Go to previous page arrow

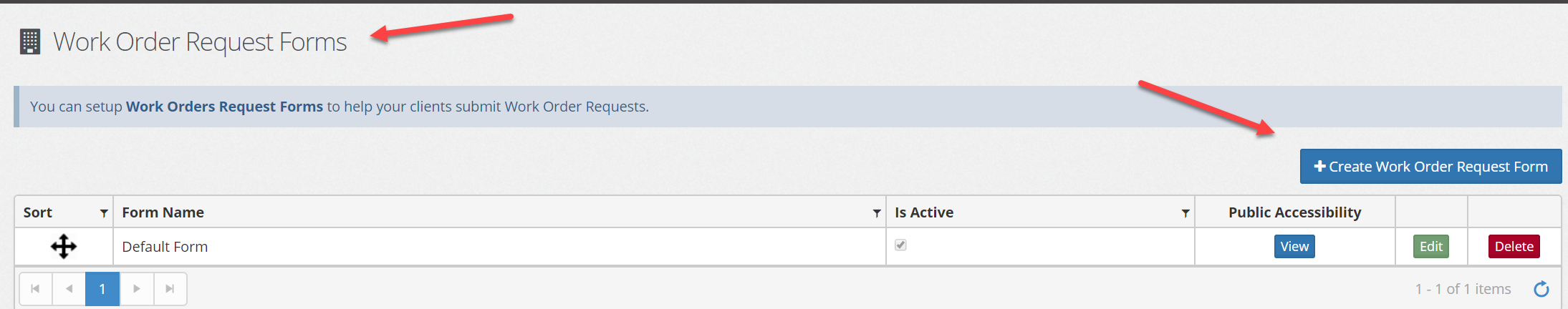point(69,289)
